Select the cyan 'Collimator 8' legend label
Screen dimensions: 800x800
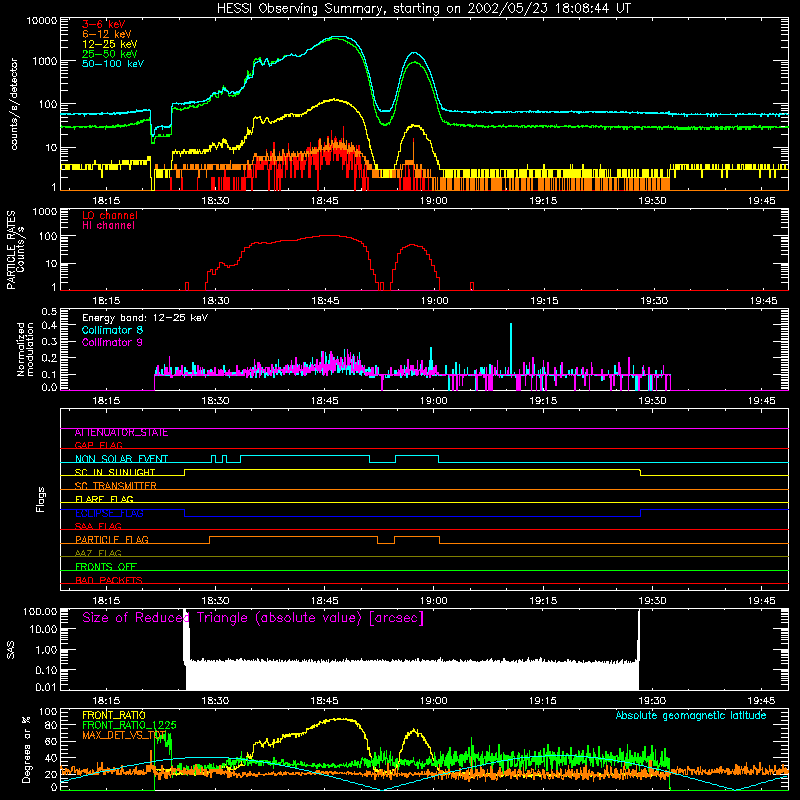[x=112, y=330]
